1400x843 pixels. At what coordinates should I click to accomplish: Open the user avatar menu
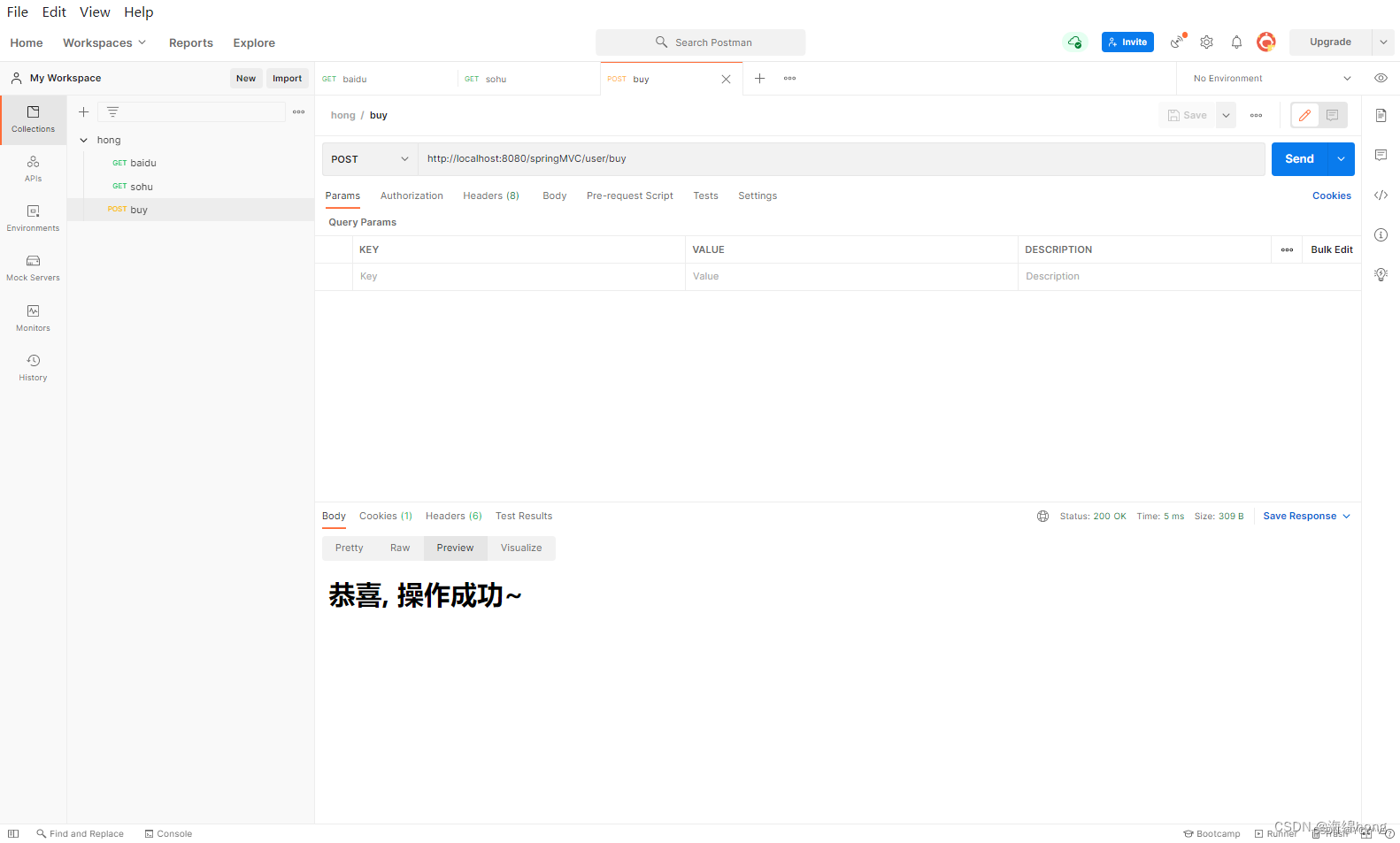coord(1266,42)
